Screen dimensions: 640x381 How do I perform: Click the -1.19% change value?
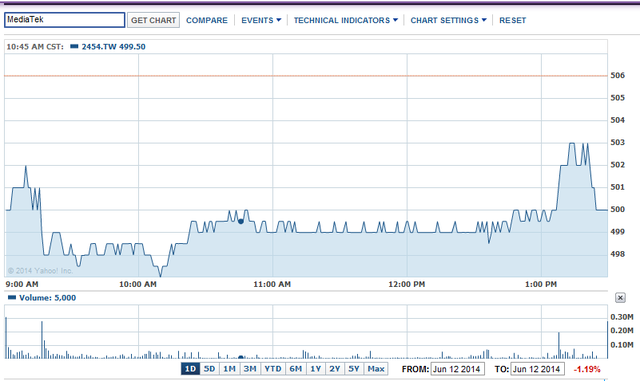587,369
